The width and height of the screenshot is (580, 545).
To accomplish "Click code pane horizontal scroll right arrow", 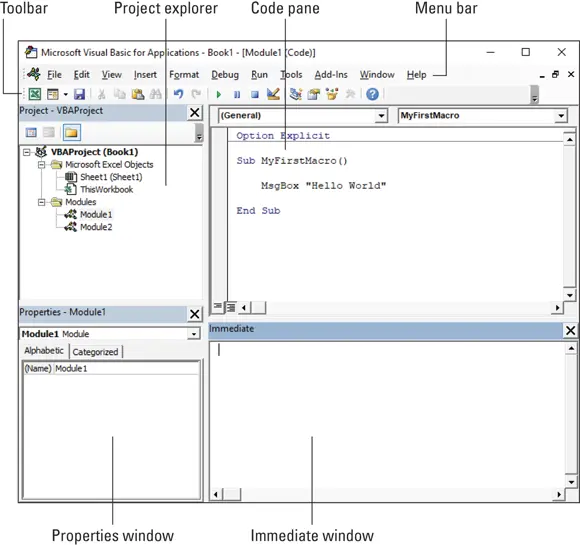I will pyautogui.click(x=557, y=307).
